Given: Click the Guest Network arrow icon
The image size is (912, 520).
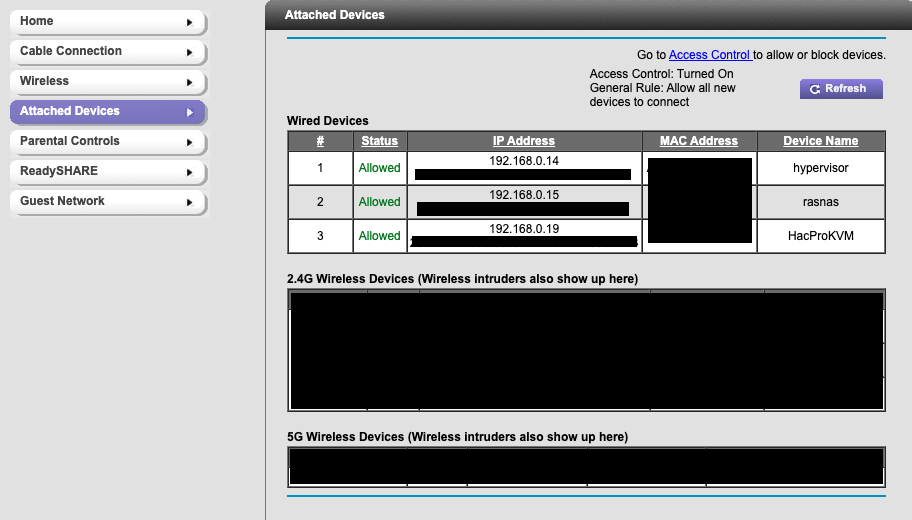Looking at the screenshot, I should pyautogui.click(x=189, y=202).
